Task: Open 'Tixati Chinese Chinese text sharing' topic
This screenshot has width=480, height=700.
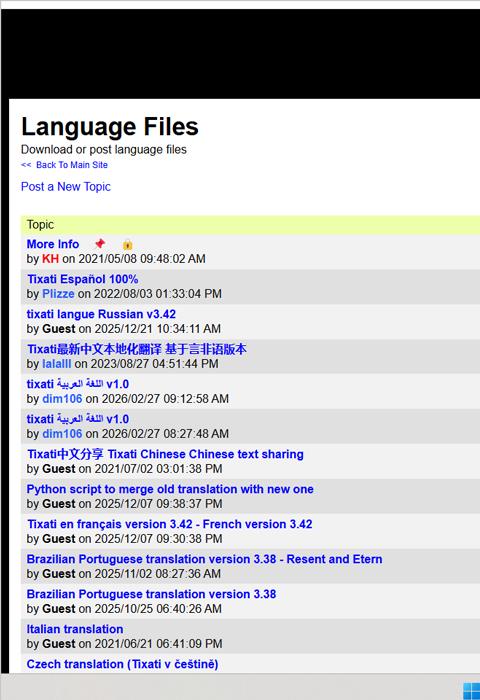Action: click(165, 454)
